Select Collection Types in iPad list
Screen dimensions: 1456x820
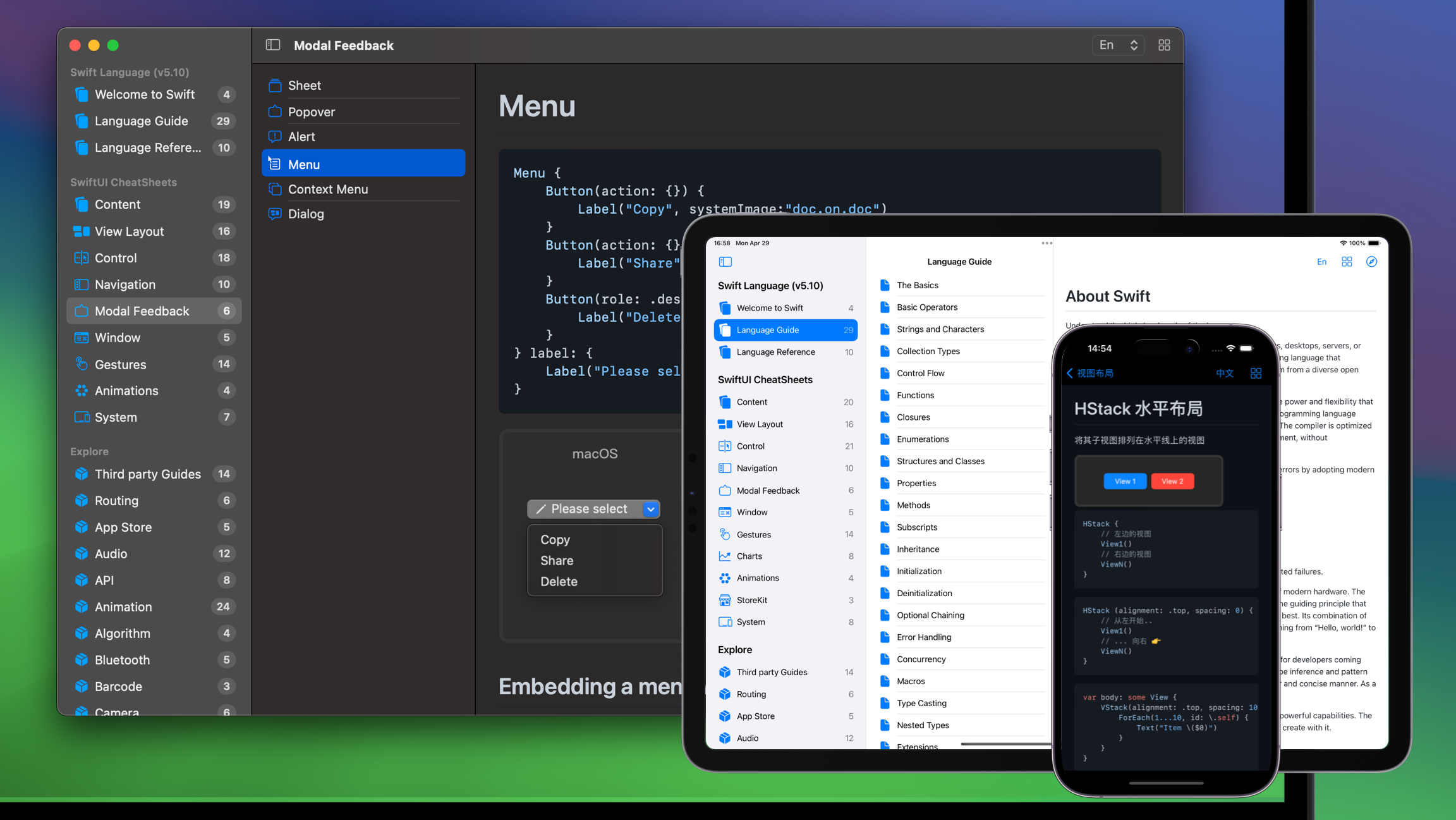pyautogui.click(x=961, y=351)
